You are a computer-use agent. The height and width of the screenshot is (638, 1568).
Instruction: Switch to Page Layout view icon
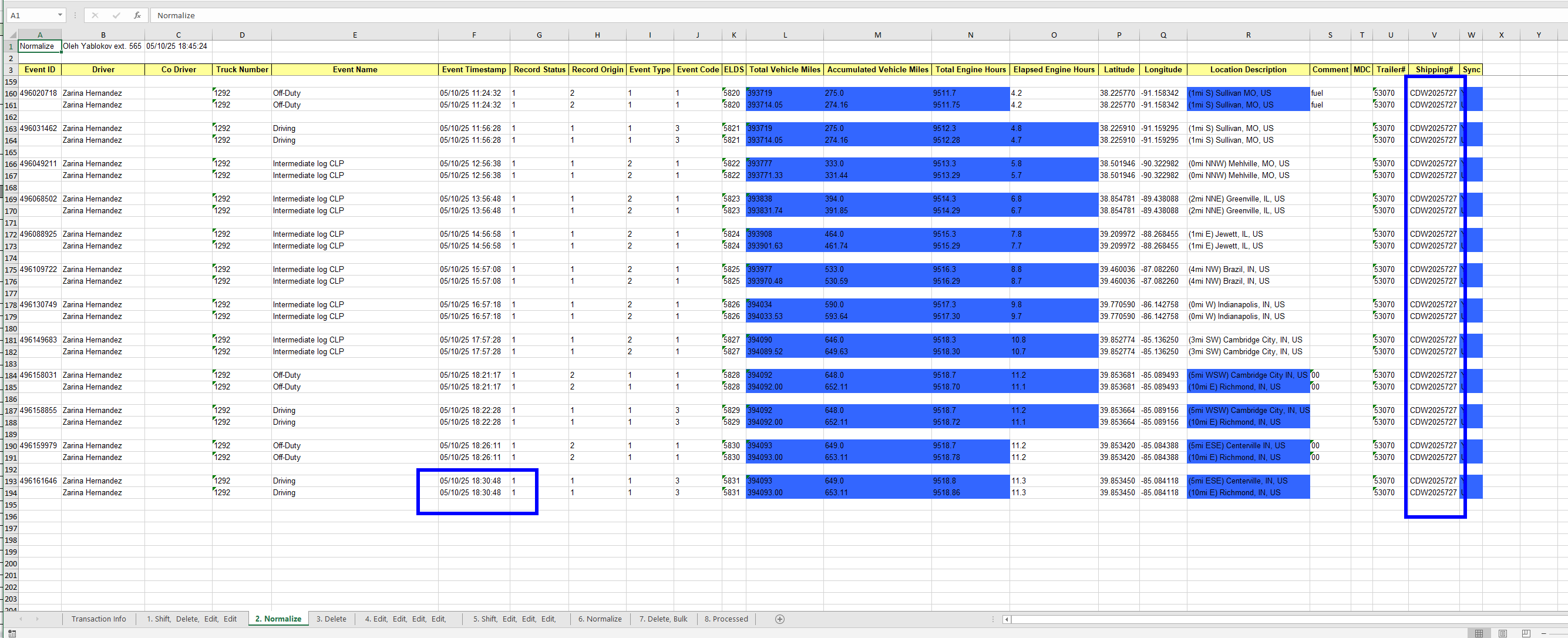[x=1502, y=633]
